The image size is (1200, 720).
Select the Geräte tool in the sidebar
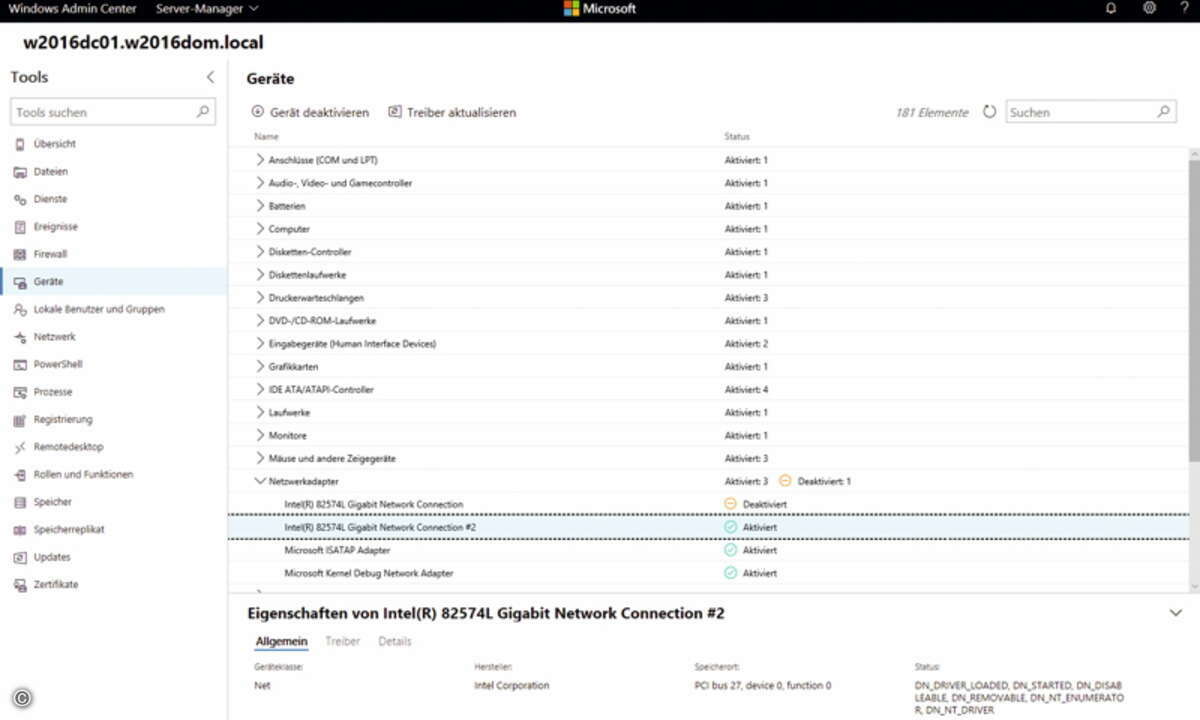(x=114, y=282)
